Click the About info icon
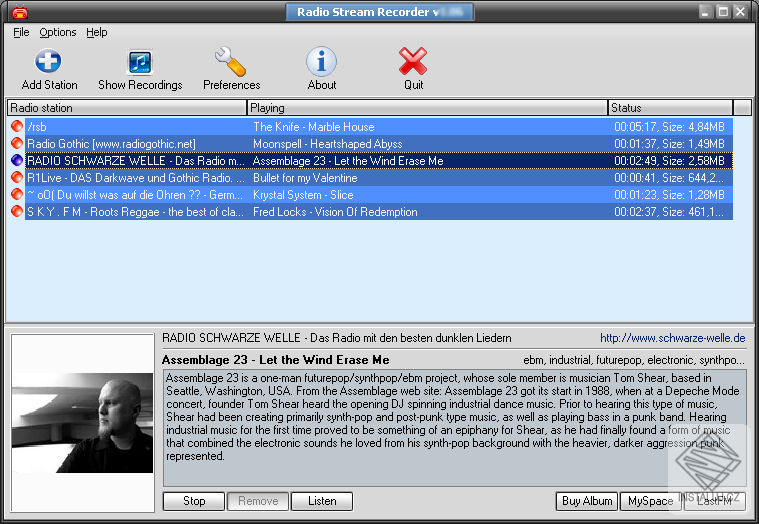The image size is (759, 524). (321, 61)
